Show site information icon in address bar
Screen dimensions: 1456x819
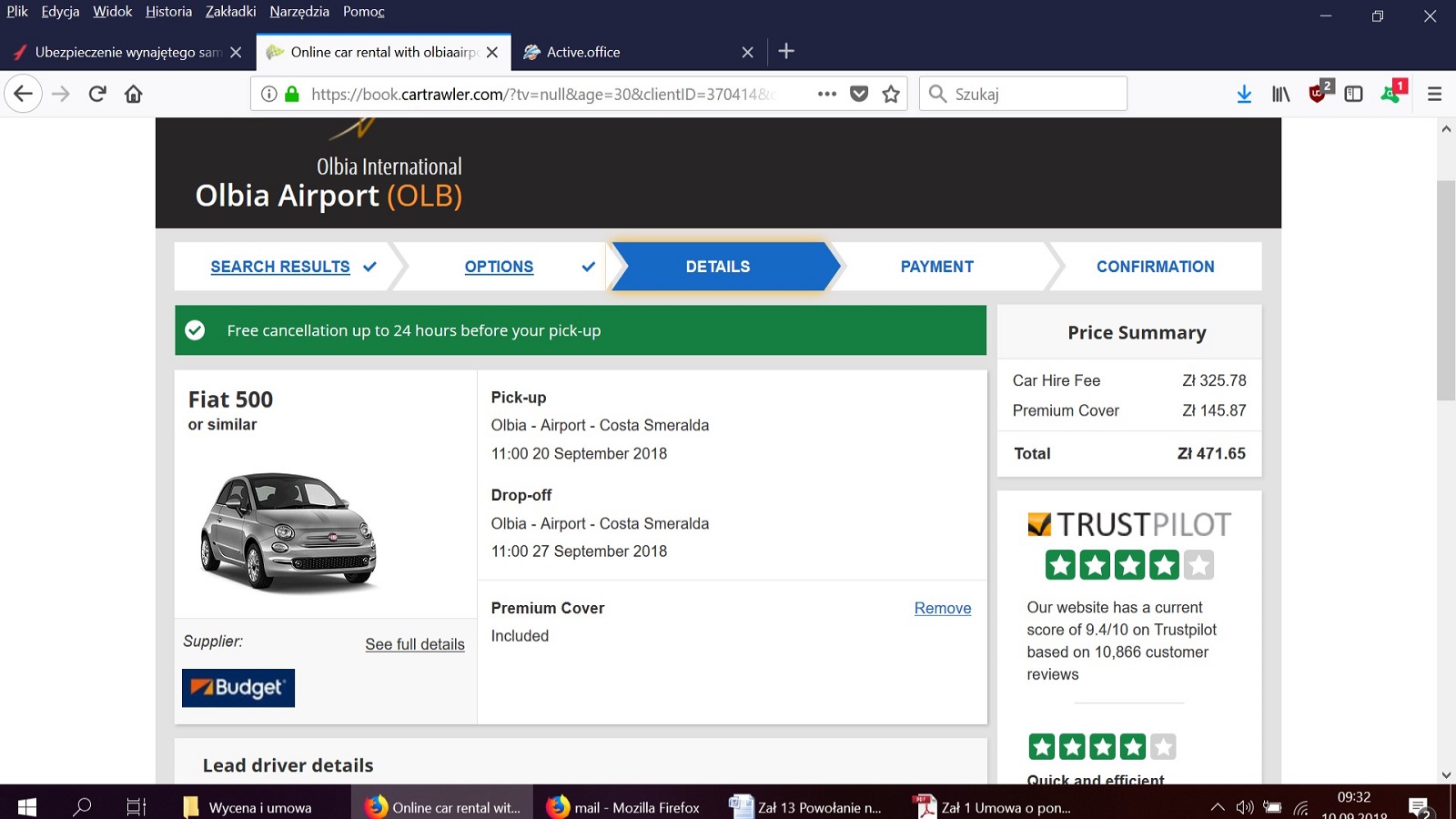tap(269, 94)
